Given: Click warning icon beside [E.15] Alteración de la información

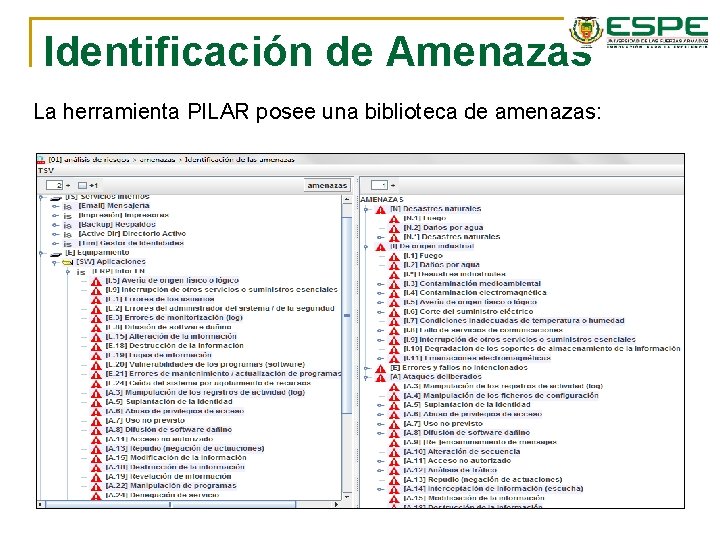Looking at the screenshot, I should click(x=96, y=337).
